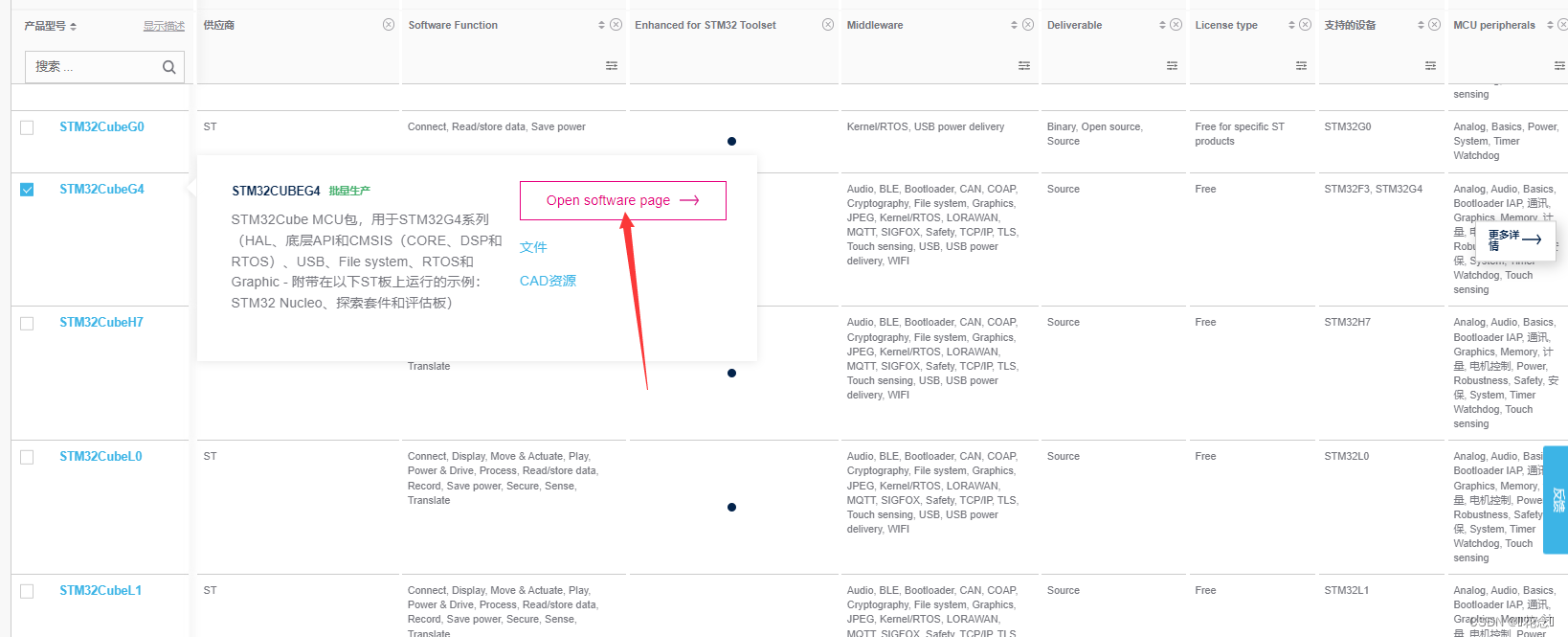The image size is (1568, 637).
Task: Click the Deliverable column header label
Action: [1074, 25]
